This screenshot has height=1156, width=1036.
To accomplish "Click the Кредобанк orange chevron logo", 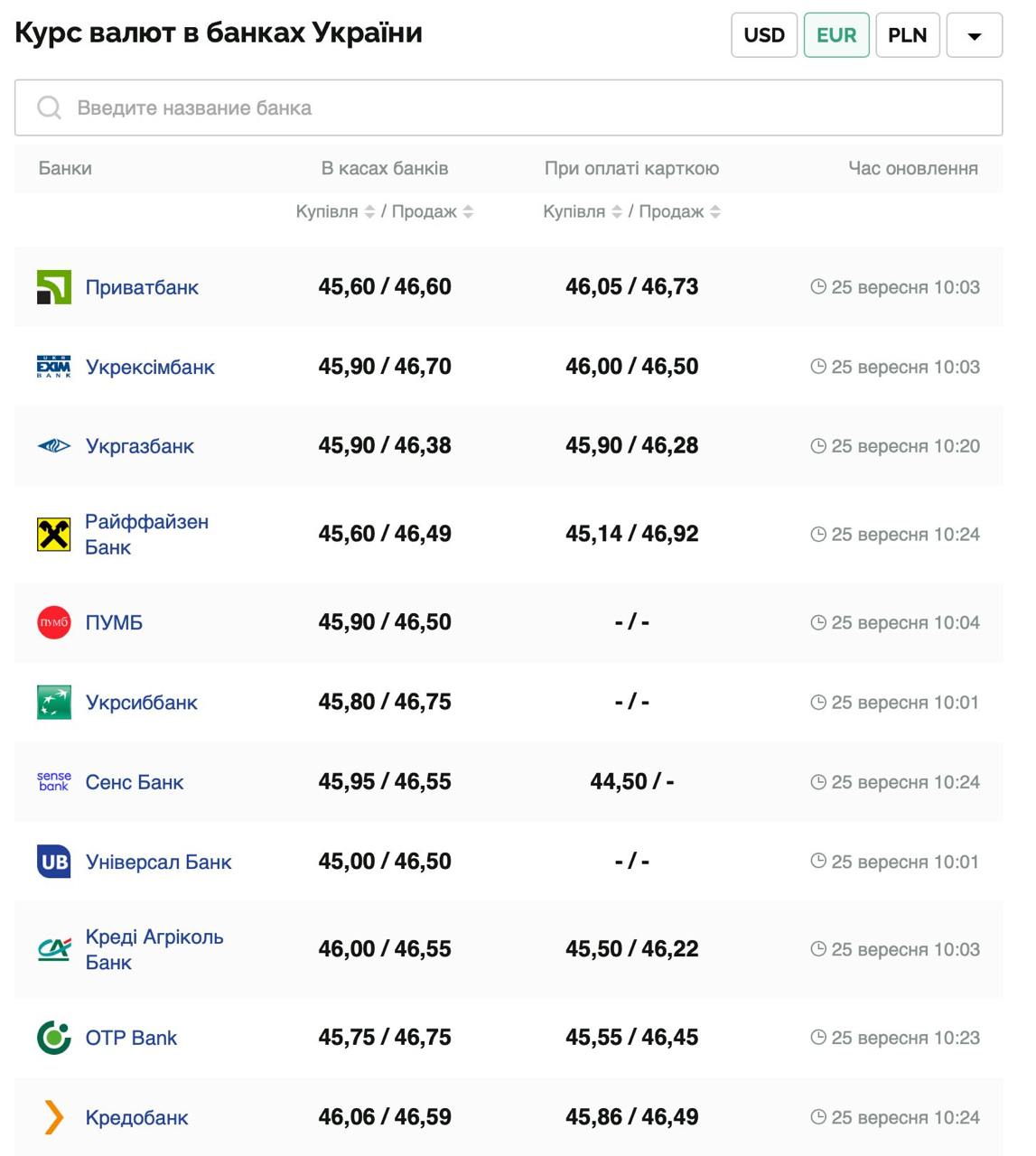I will tap(53, 1117).
